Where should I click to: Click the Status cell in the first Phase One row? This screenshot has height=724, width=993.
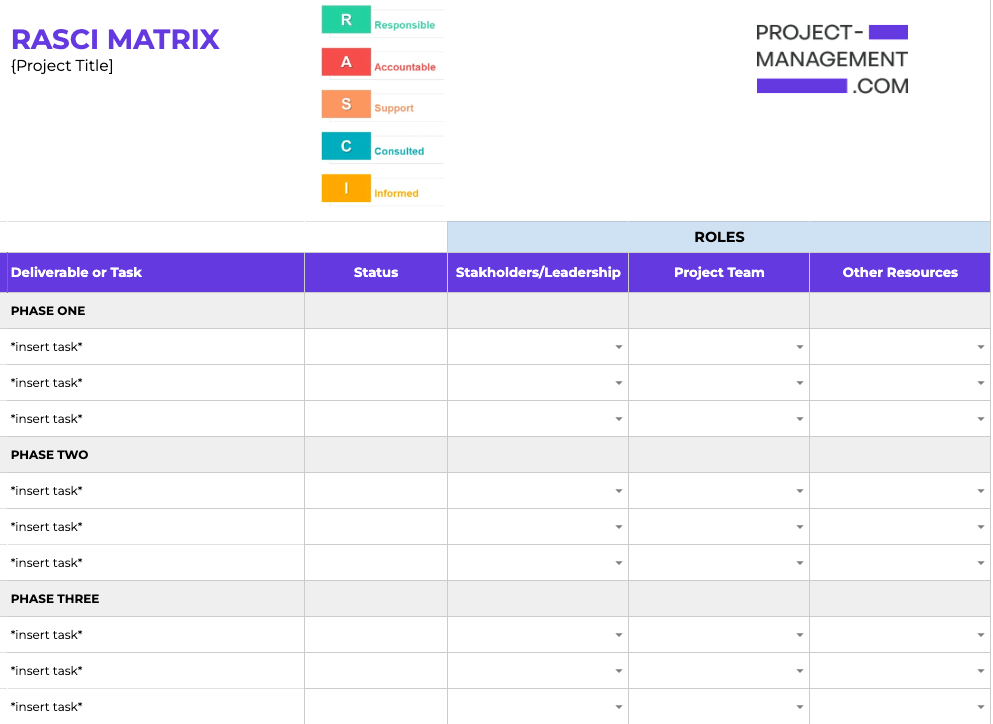[375, 347]
